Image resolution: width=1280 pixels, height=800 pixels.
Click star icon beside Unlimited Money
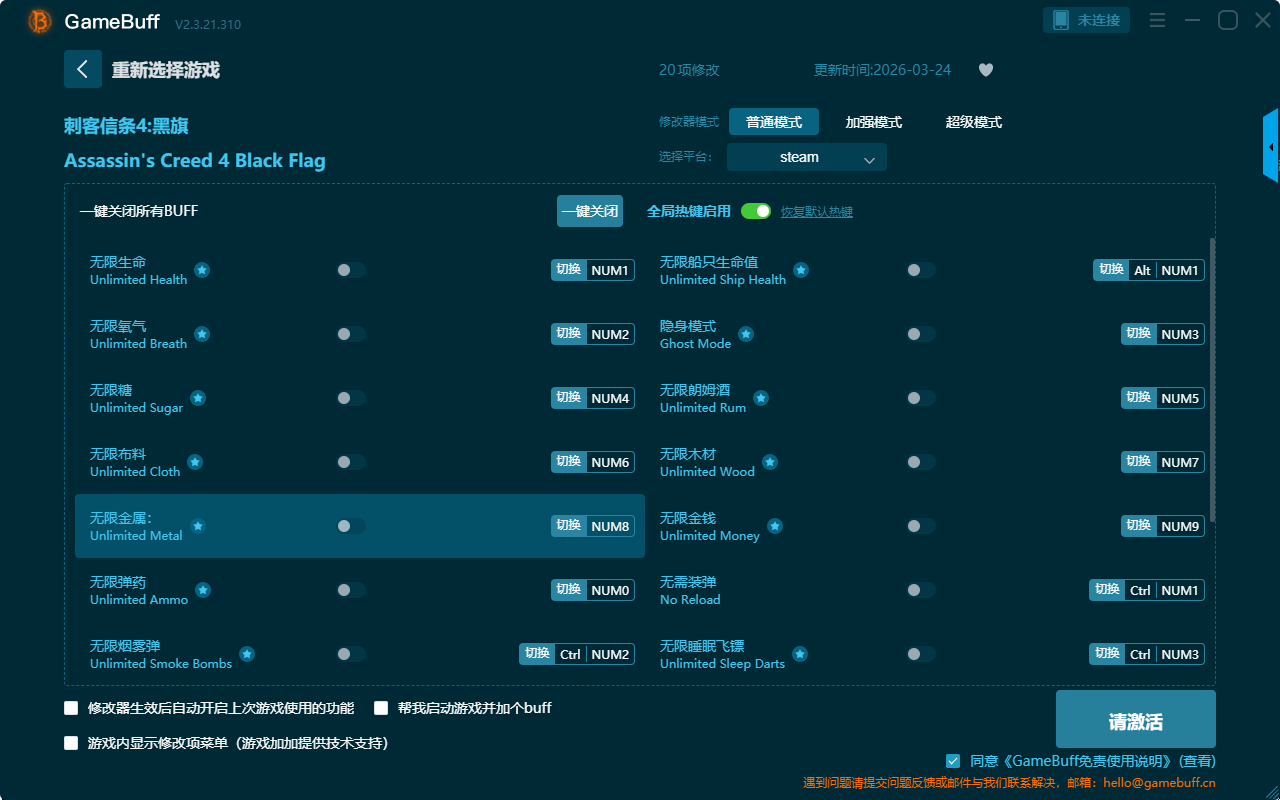(x=775, y=526)
